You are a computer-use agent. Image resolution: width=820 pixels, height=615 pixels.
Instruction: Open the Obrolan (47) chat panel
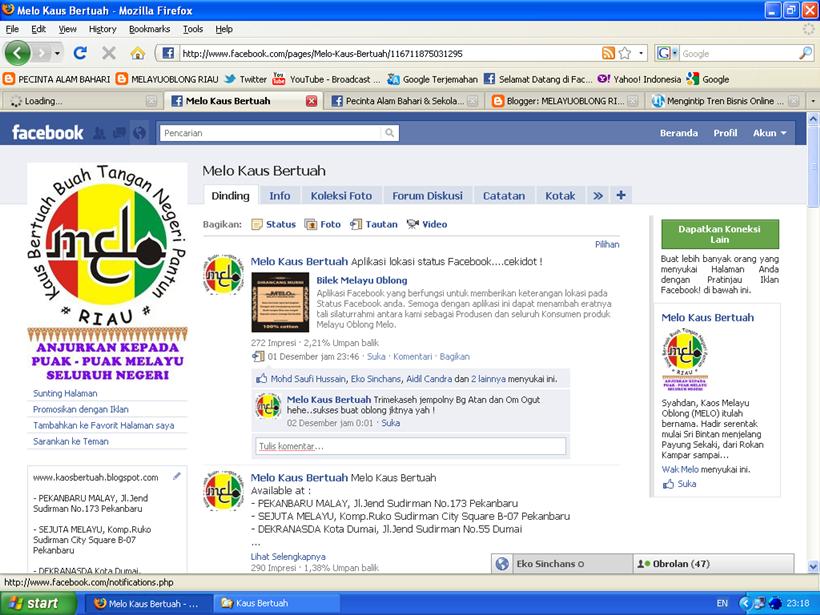click(x=713, y=564)
